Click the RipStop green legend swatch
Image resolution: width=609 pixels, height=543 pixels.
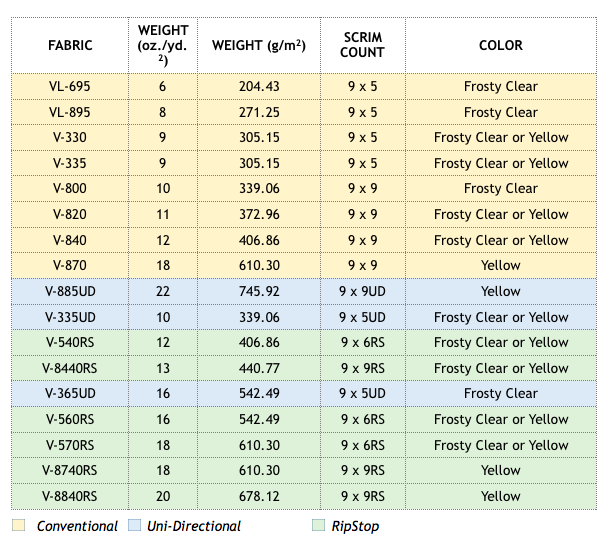[318, 525]
